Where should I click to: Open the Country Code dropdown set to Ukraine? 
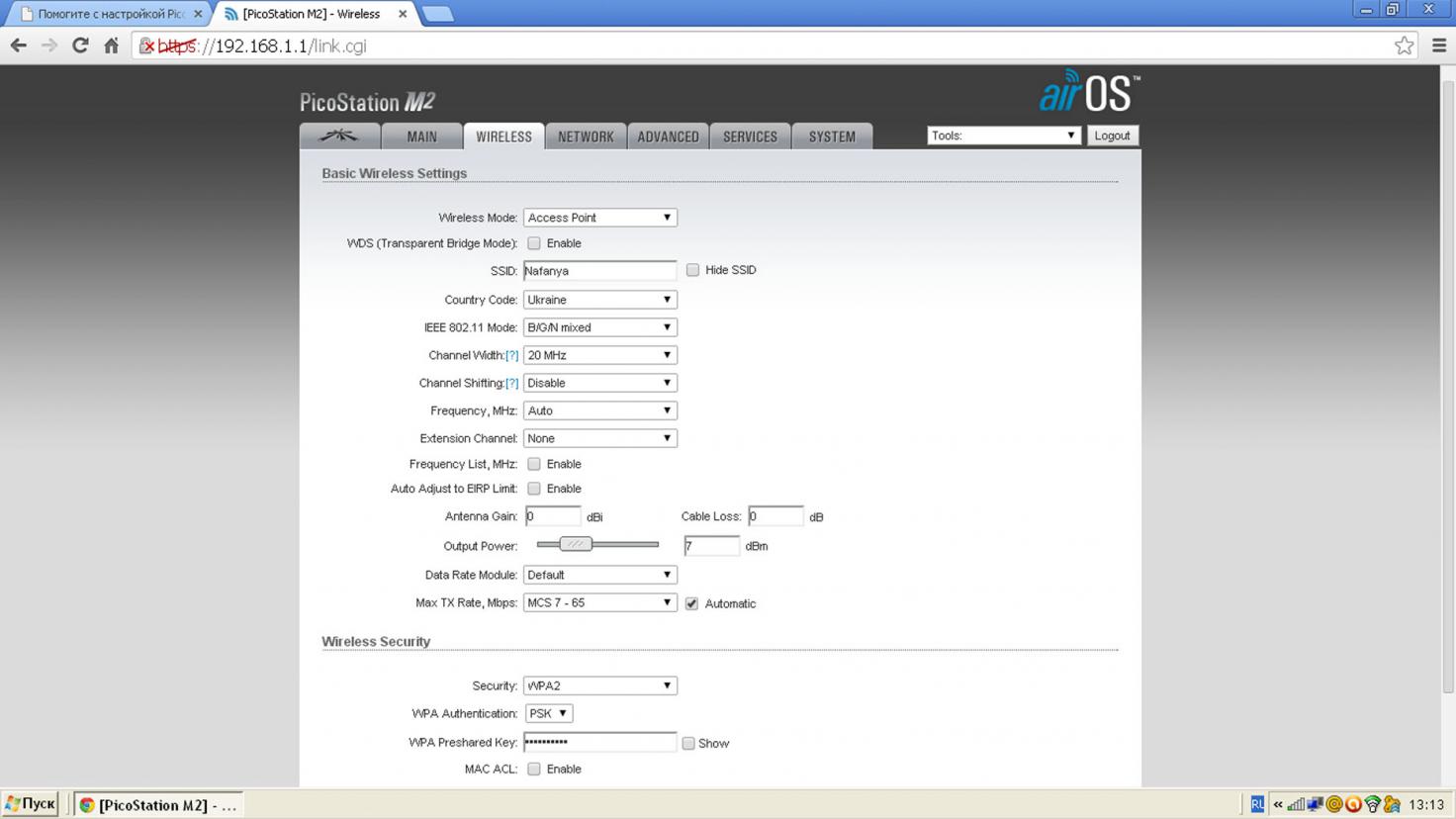[x=599, y=300]
